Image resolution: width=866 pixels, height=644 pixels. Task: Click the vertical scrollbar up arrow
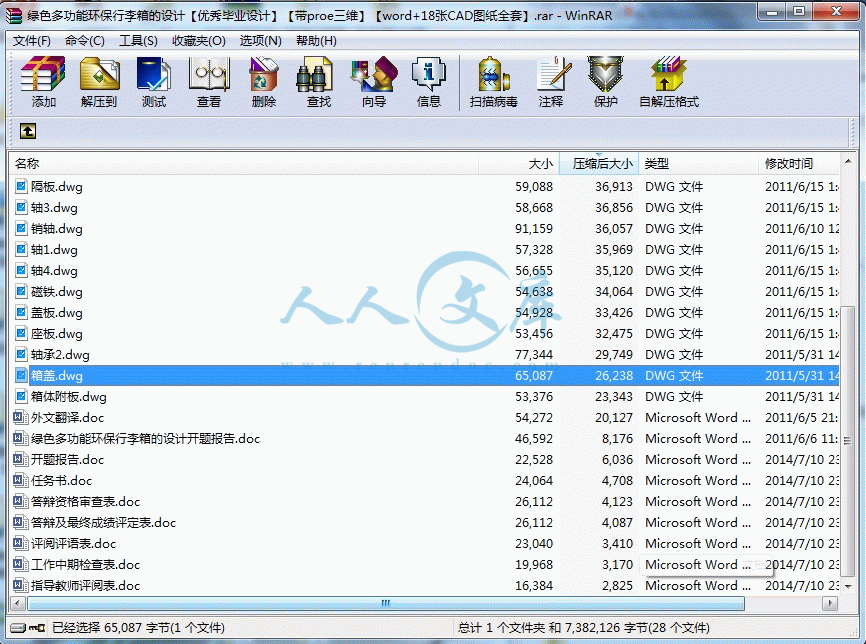[x=848, y=161]
